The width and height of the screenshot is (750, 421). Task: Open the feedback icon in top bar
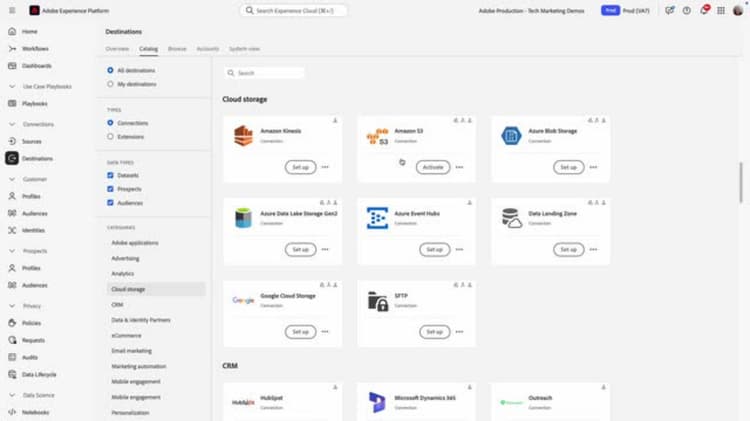click(x=669, y=11)
